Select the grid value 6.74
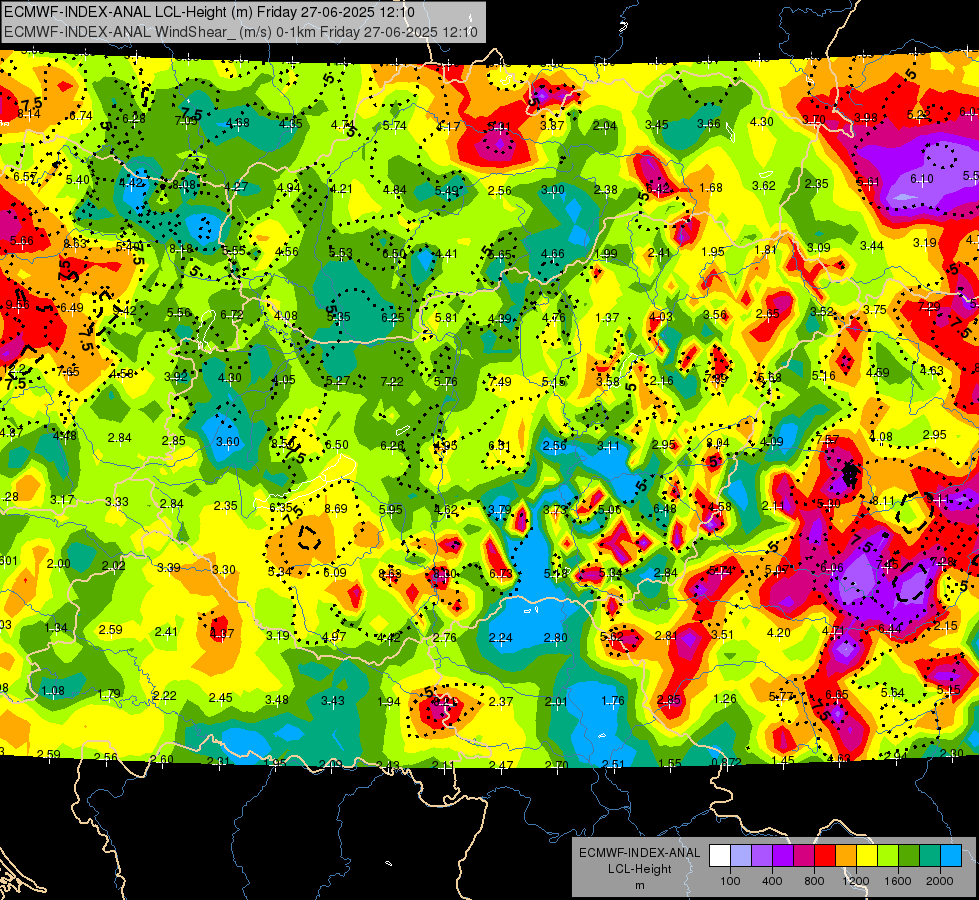Viewport: 979px width, 900px height. coord(81,116)
